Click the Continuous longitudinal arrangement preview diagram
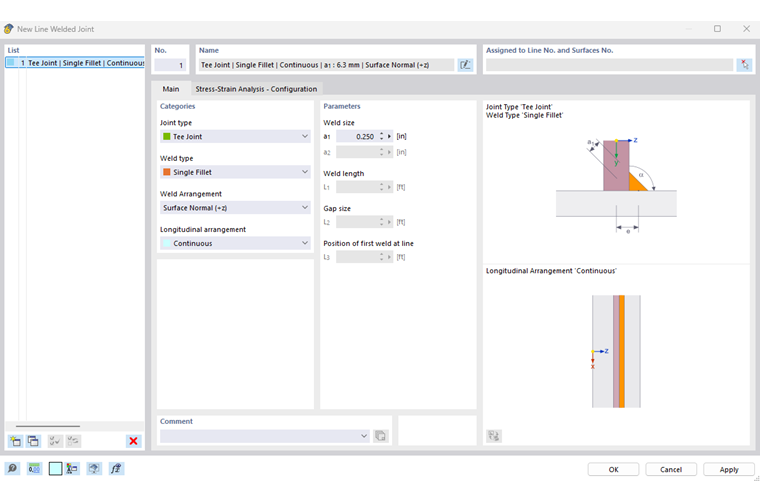Image resolution: width=760 pixels, height=503 pixels. pos(616,351)
